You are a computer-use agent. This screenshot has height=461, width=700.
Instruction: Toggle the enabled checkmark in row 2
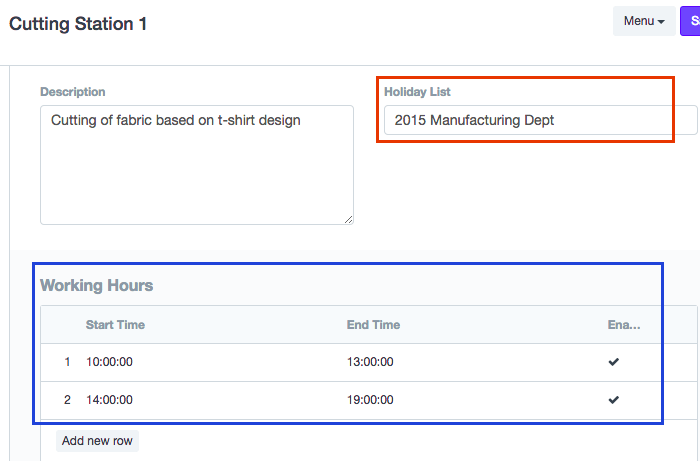click(x=614, y=400)
